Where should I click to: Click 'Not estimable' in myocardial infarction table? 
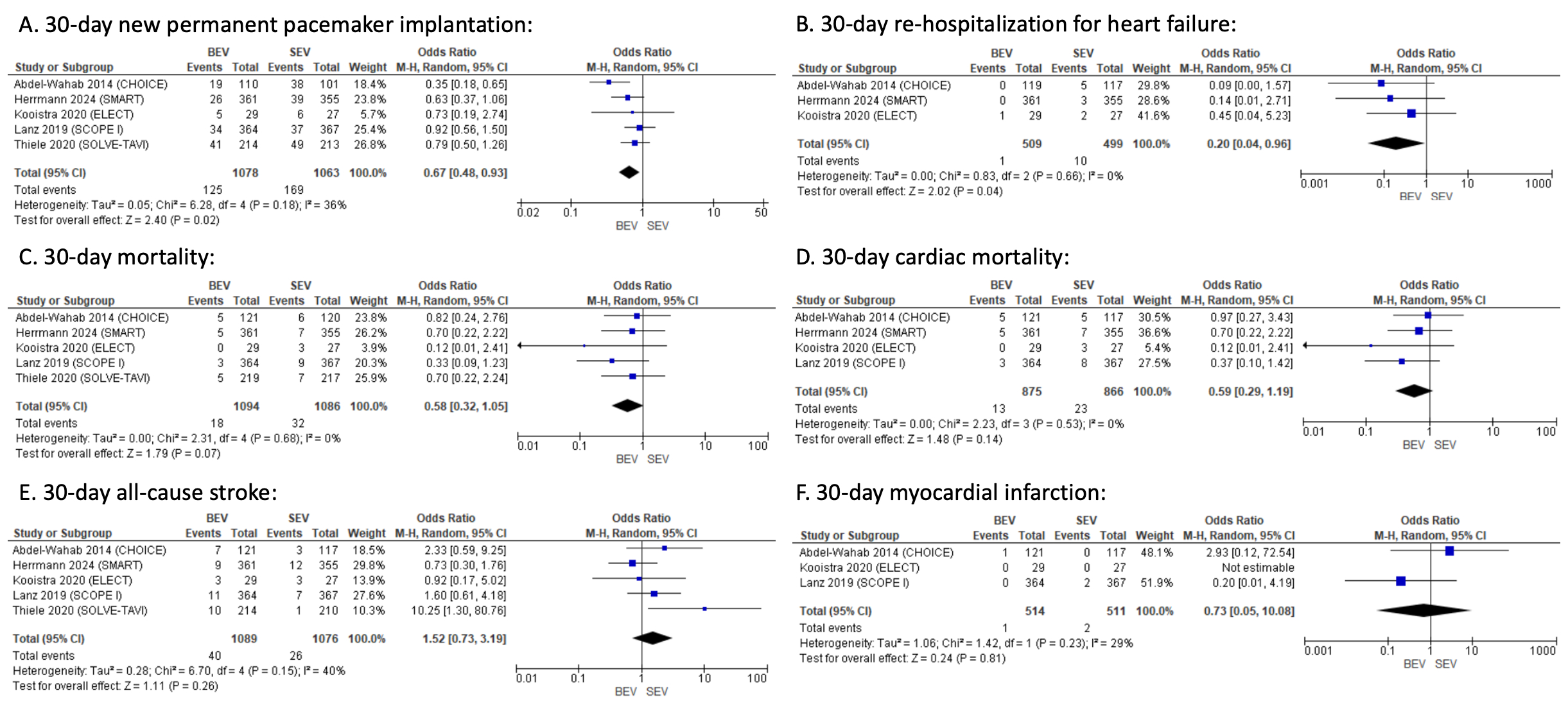(x=1257, y=567)
